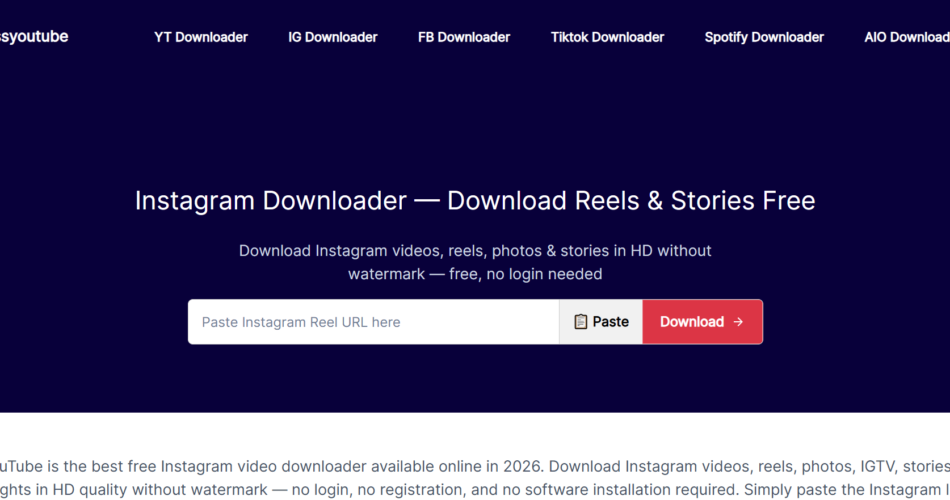Open Tiktok Downloader from the nav bar

tap(607, 37)
